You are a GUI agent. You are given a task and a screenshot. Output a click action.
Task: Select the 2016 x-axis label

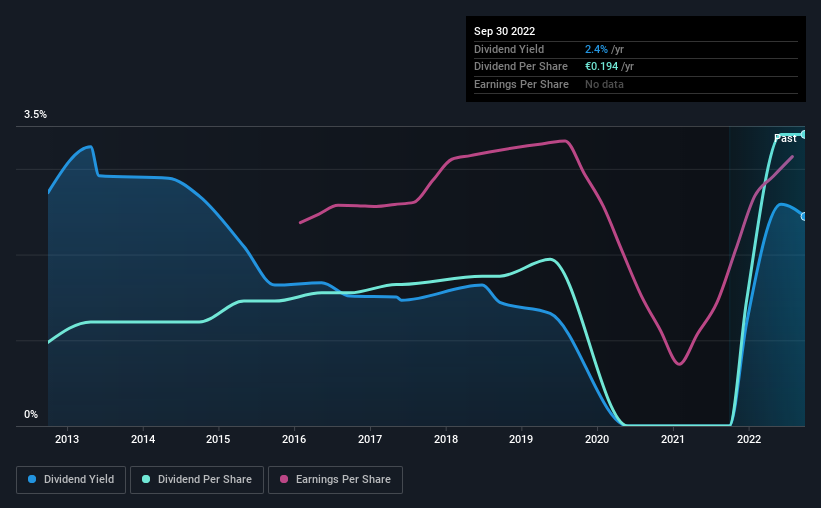(294, 439)
